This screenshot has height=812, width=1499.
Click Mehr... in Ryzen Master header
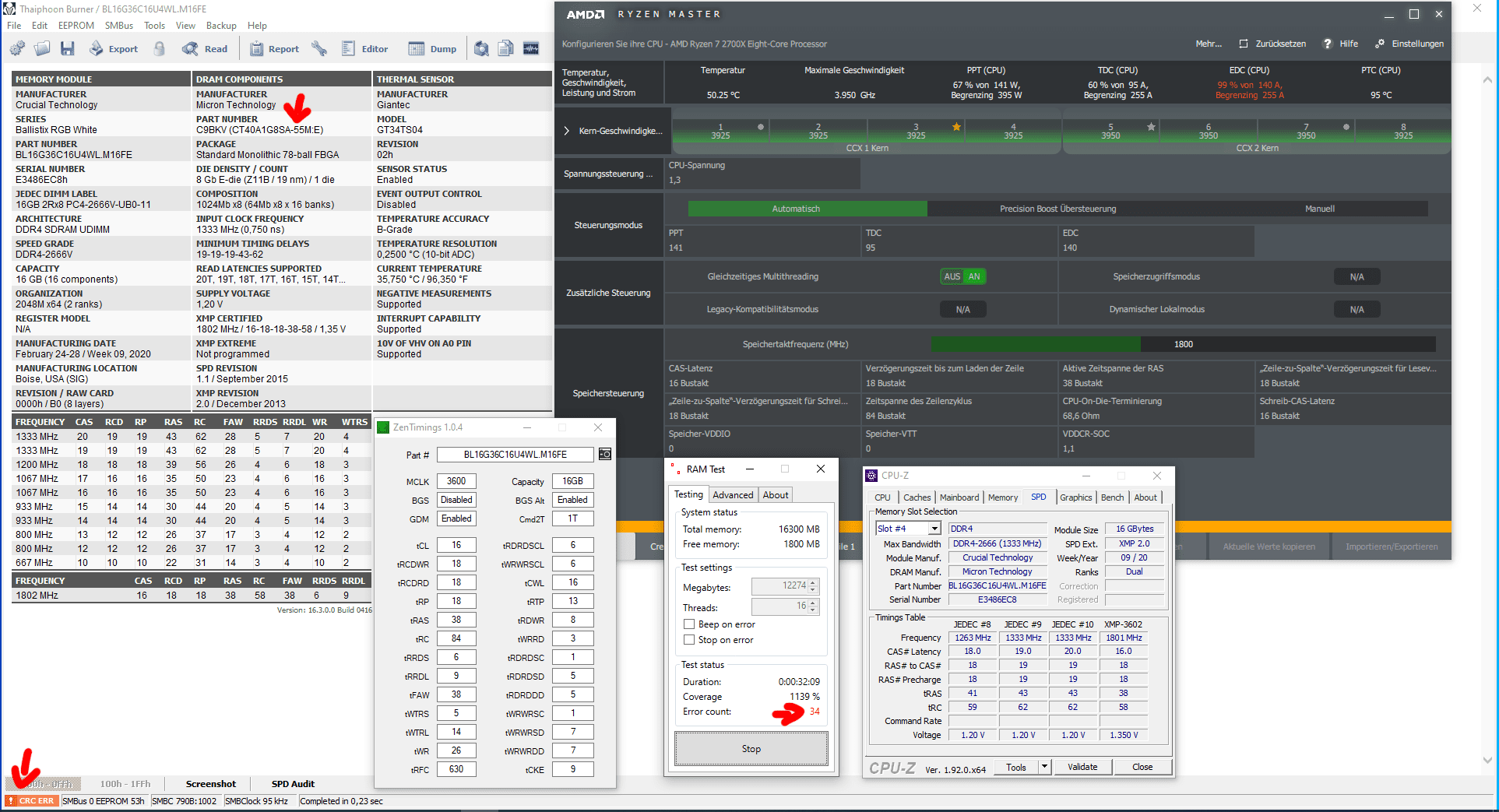(1209, 44)
